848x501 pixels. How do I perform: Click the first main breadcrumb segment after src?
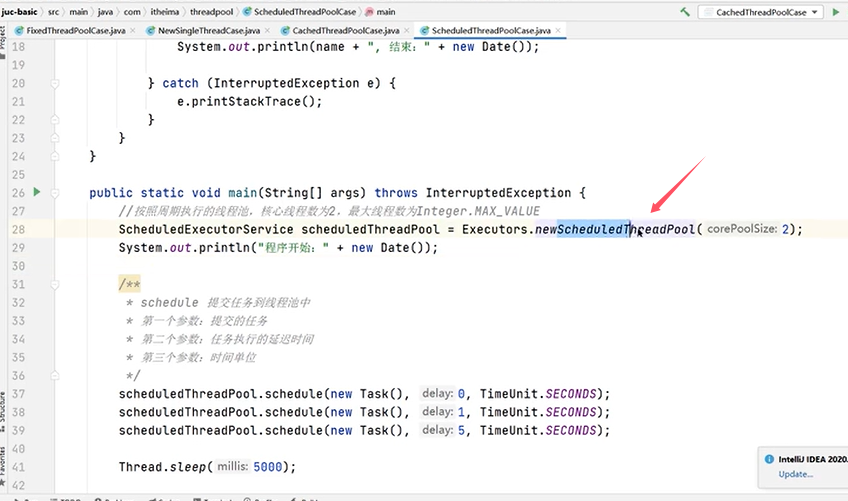(x=78, y=11)
